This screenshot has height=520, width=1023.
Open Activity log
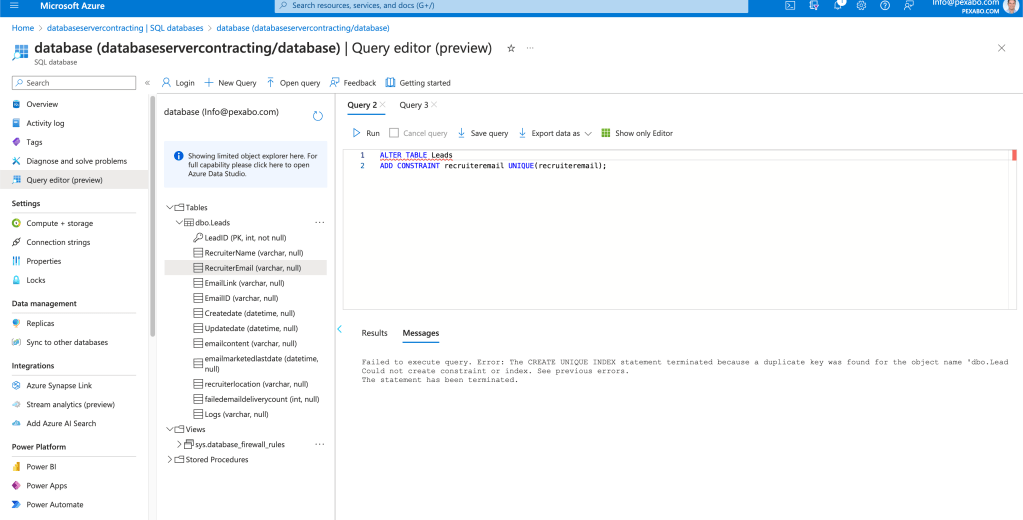[45, 123]
